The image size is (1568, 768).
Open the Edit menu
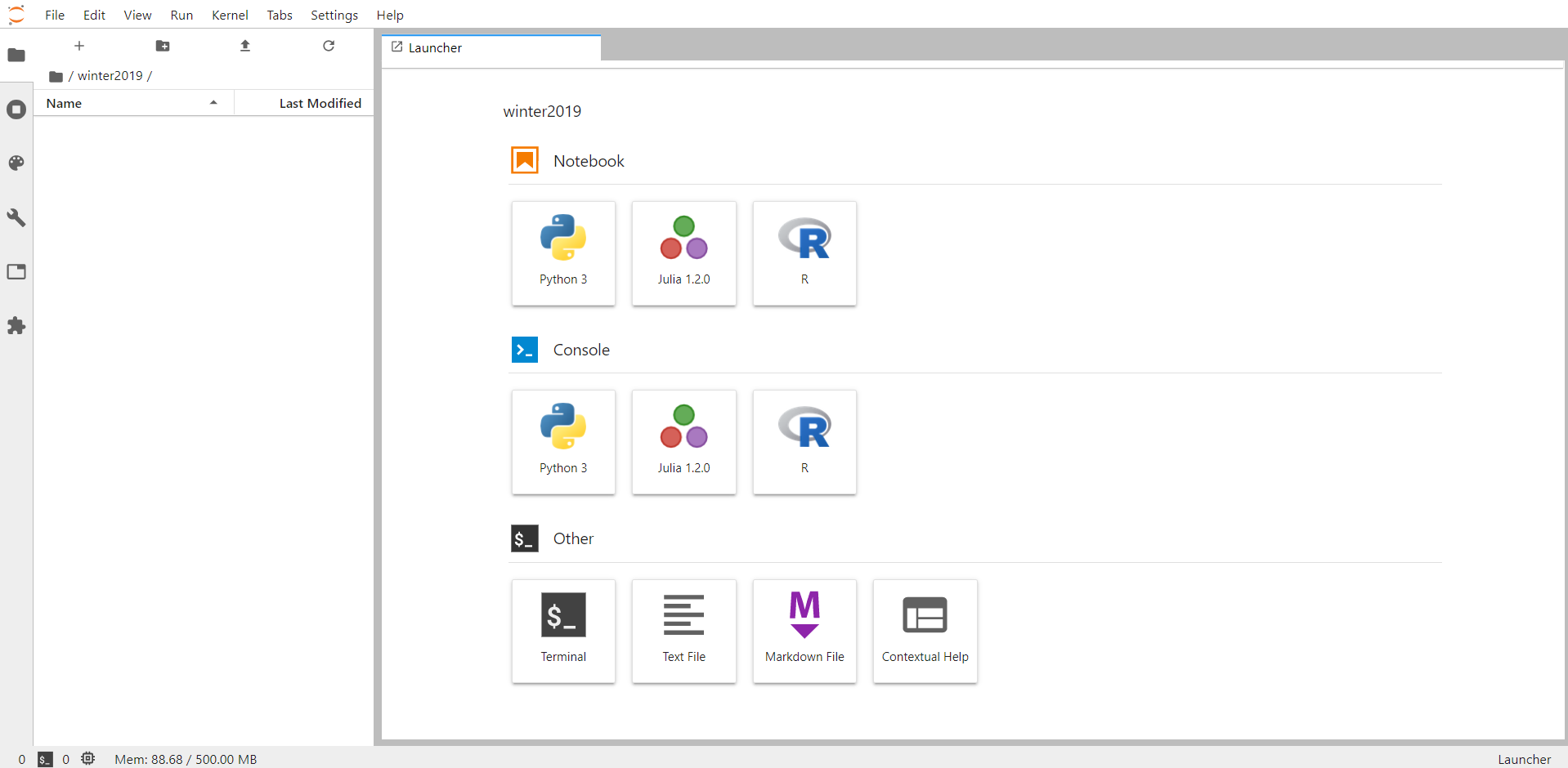94,15
